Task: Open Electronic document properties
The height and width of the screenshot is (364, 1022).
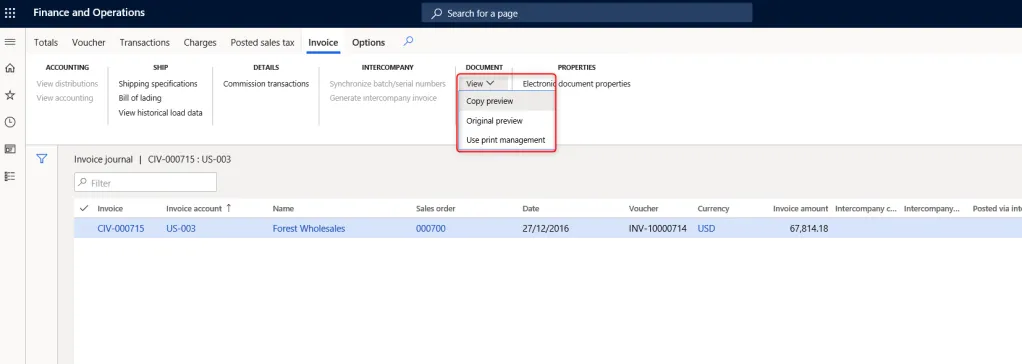Action: 577,83
